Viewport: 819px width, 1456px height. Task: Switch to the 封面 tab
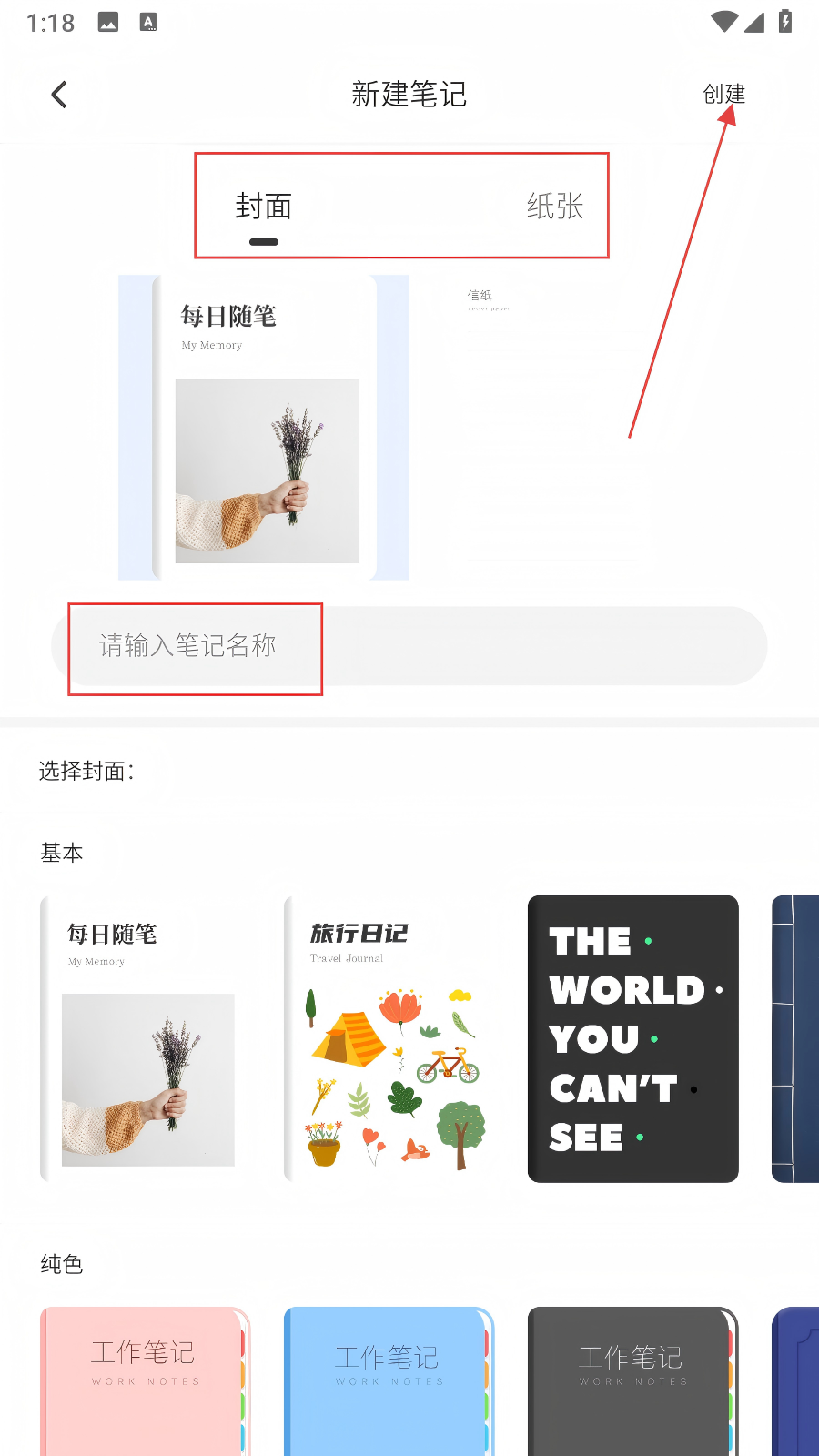[264, 207]
